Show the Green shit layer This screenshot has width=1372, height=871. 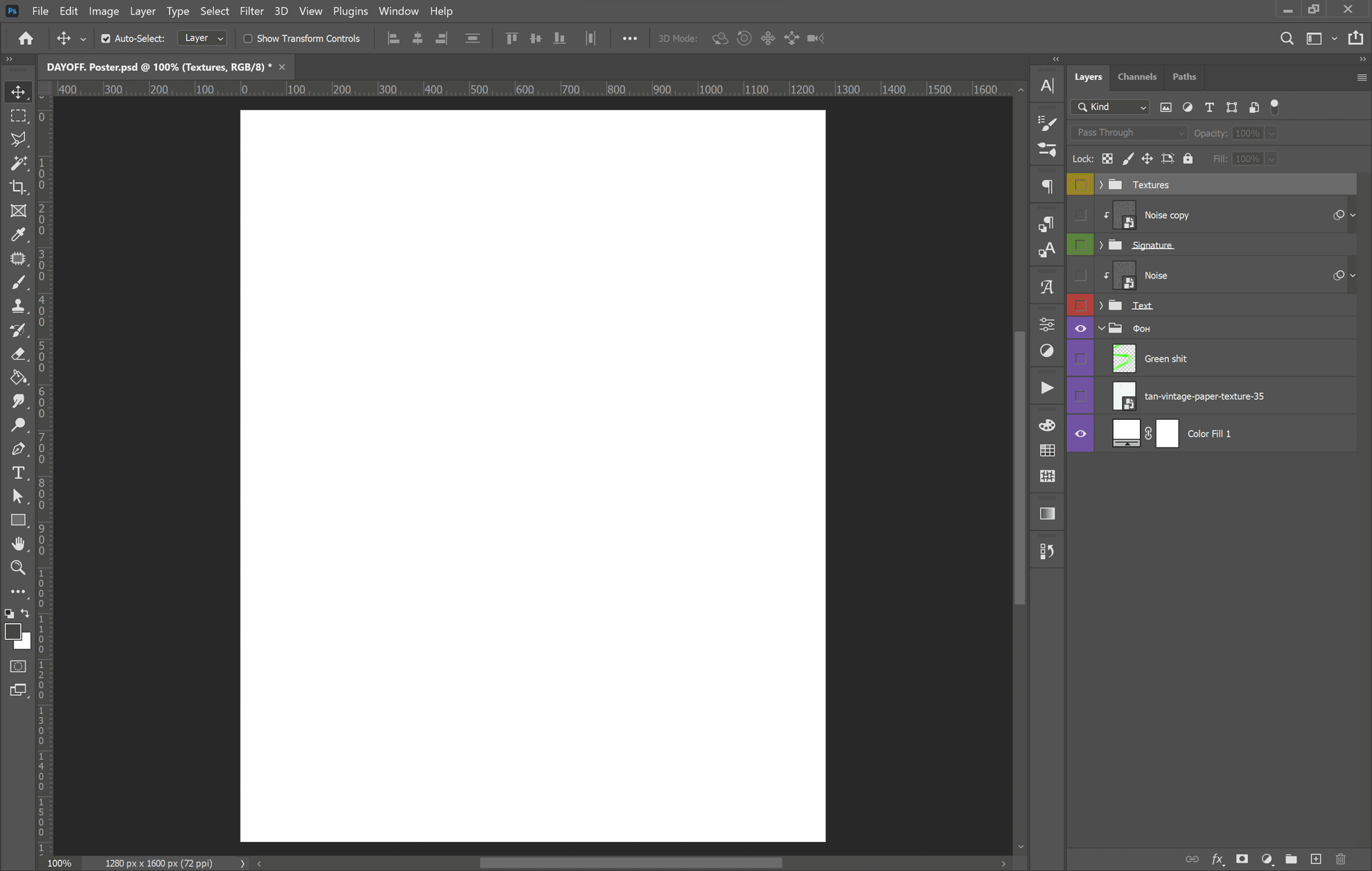pyautogui.click(x=1080, y=359)
